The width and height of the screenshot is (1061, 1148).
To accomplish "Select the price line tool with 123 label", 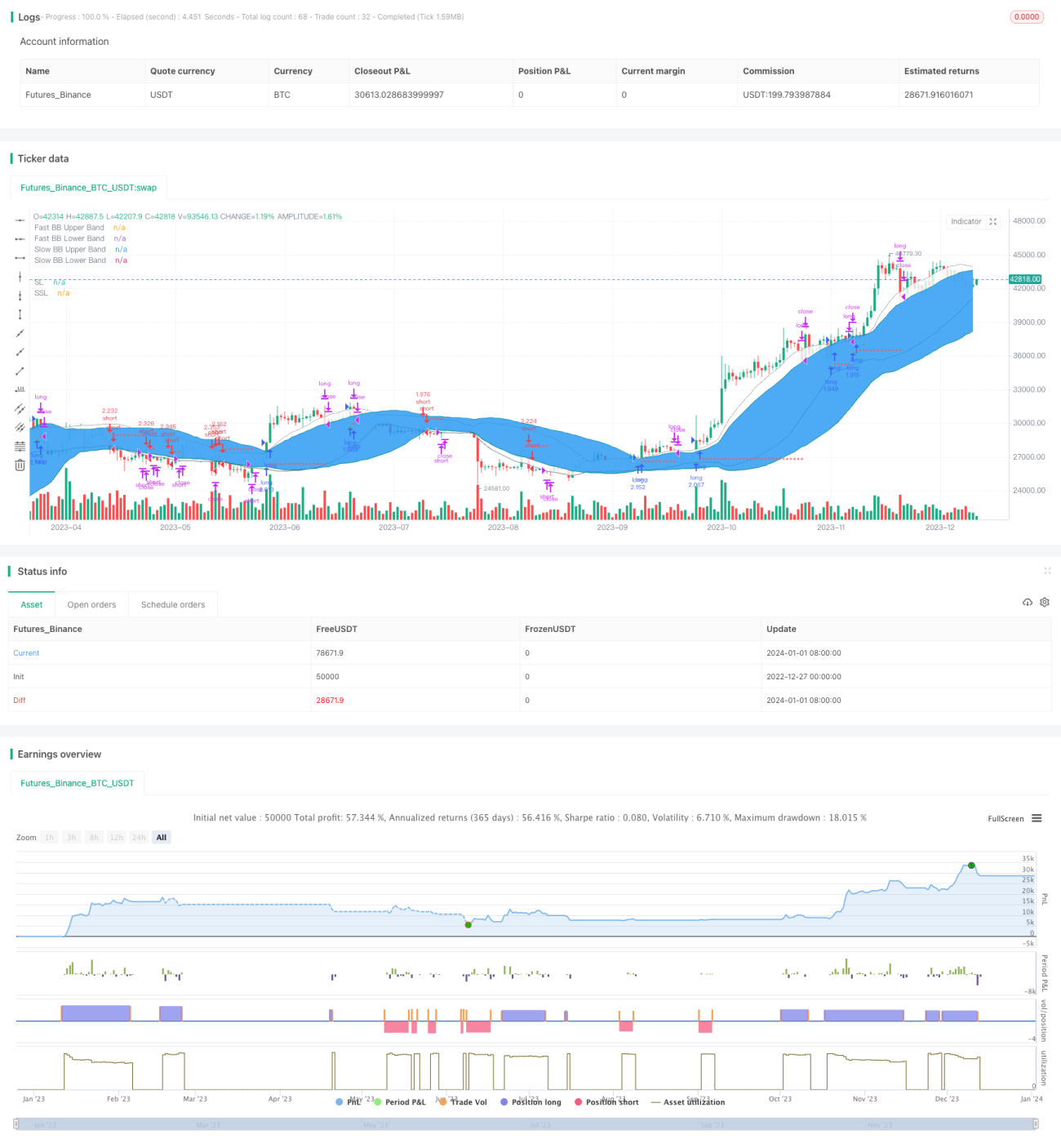I will click(20, 389).
